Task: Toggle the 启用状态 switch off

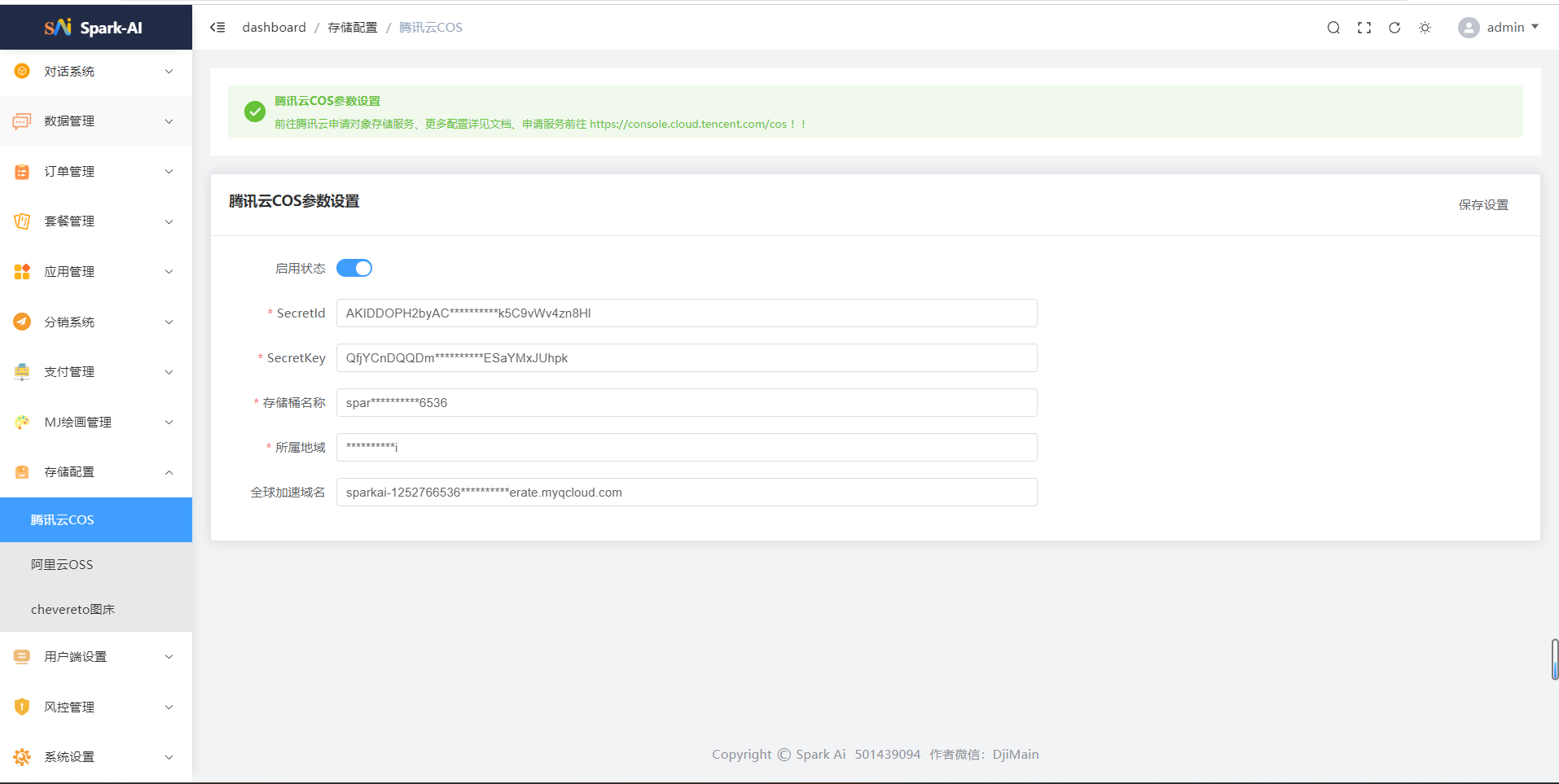Action: (354, 268)
